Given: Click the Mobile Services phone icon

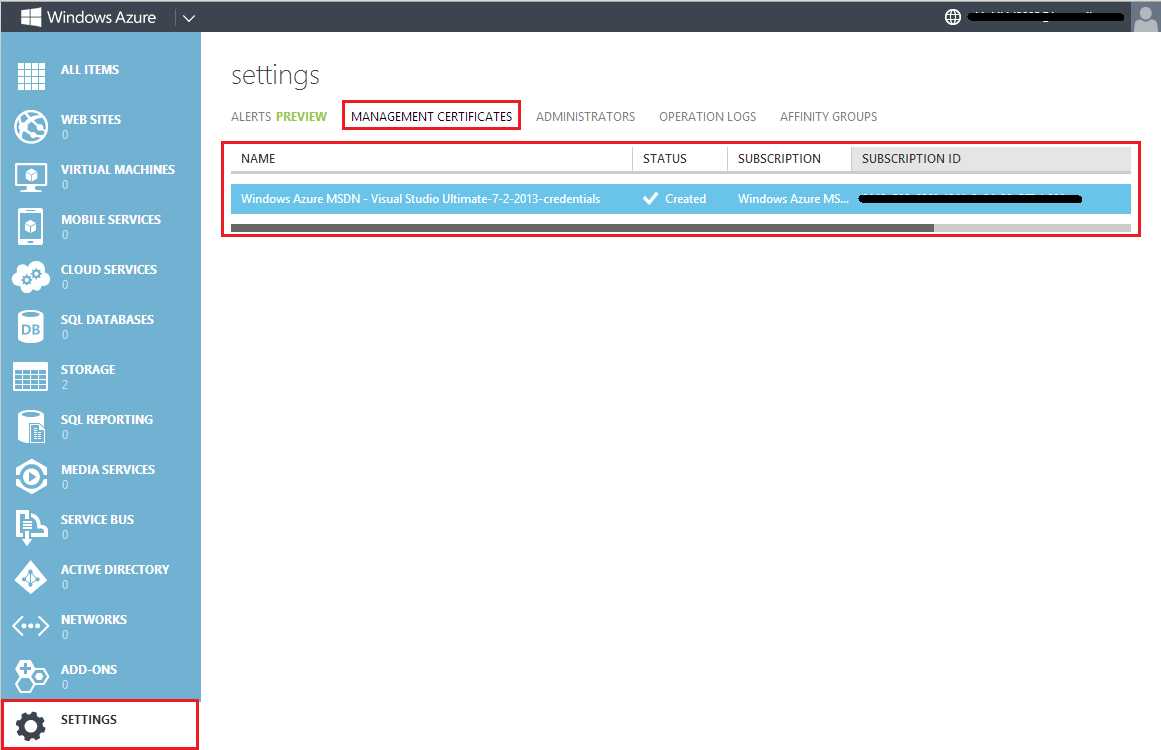Looking at the screenshot, I should (30, 227).
